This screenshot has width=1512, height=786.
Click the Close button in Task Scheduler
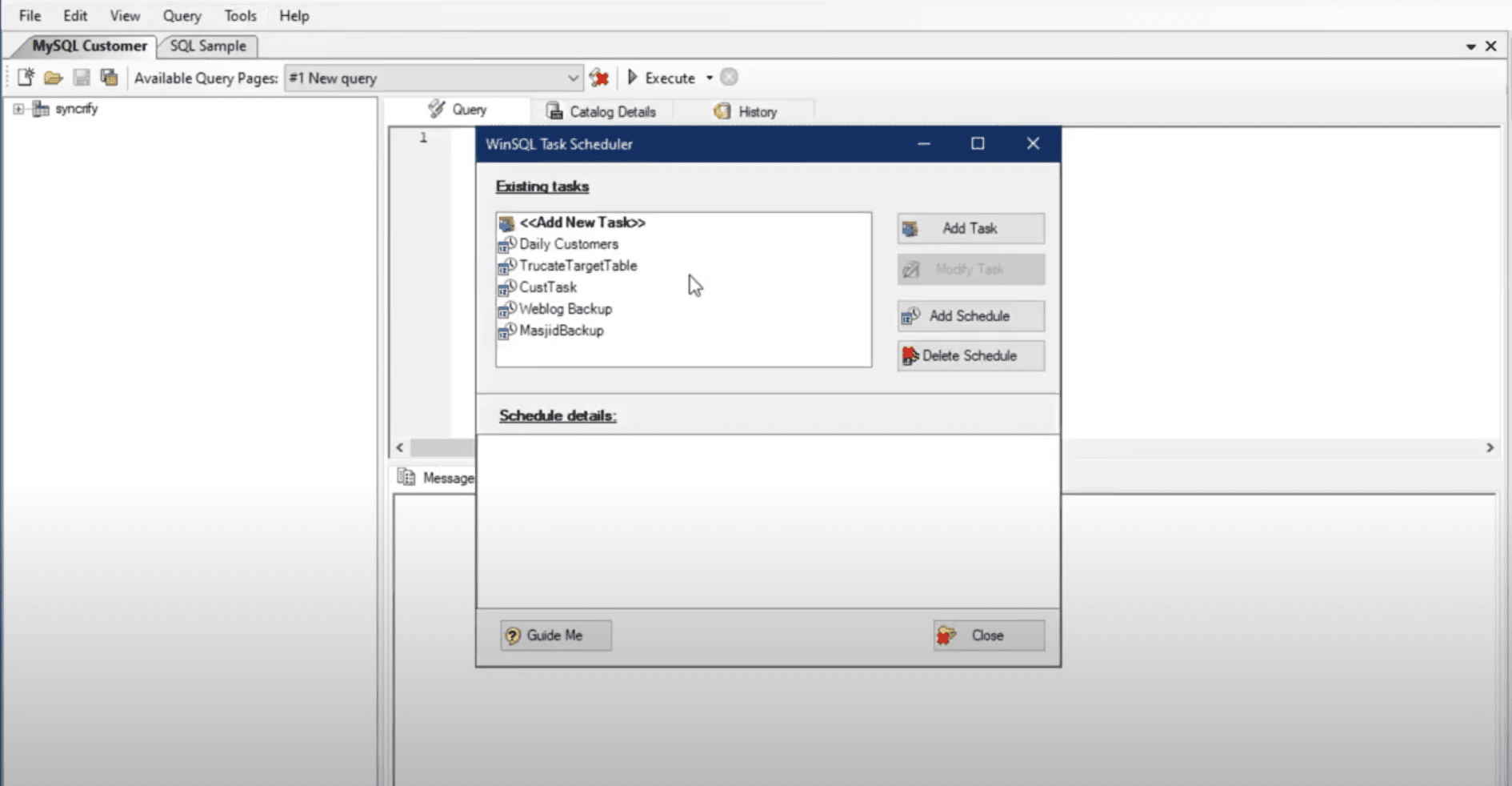tap(989, 636)
